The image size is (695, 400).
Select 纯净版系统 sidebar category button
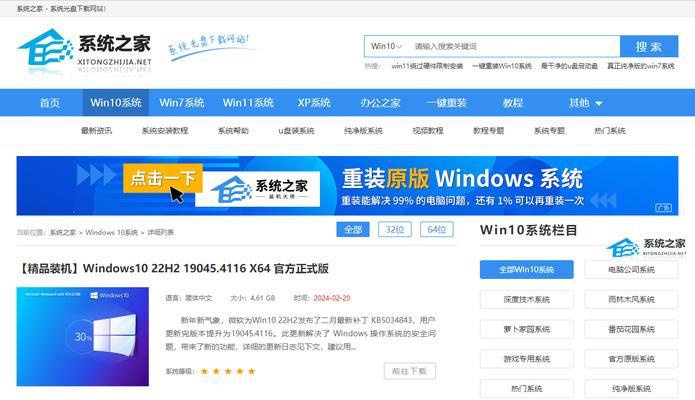point(631,388)
